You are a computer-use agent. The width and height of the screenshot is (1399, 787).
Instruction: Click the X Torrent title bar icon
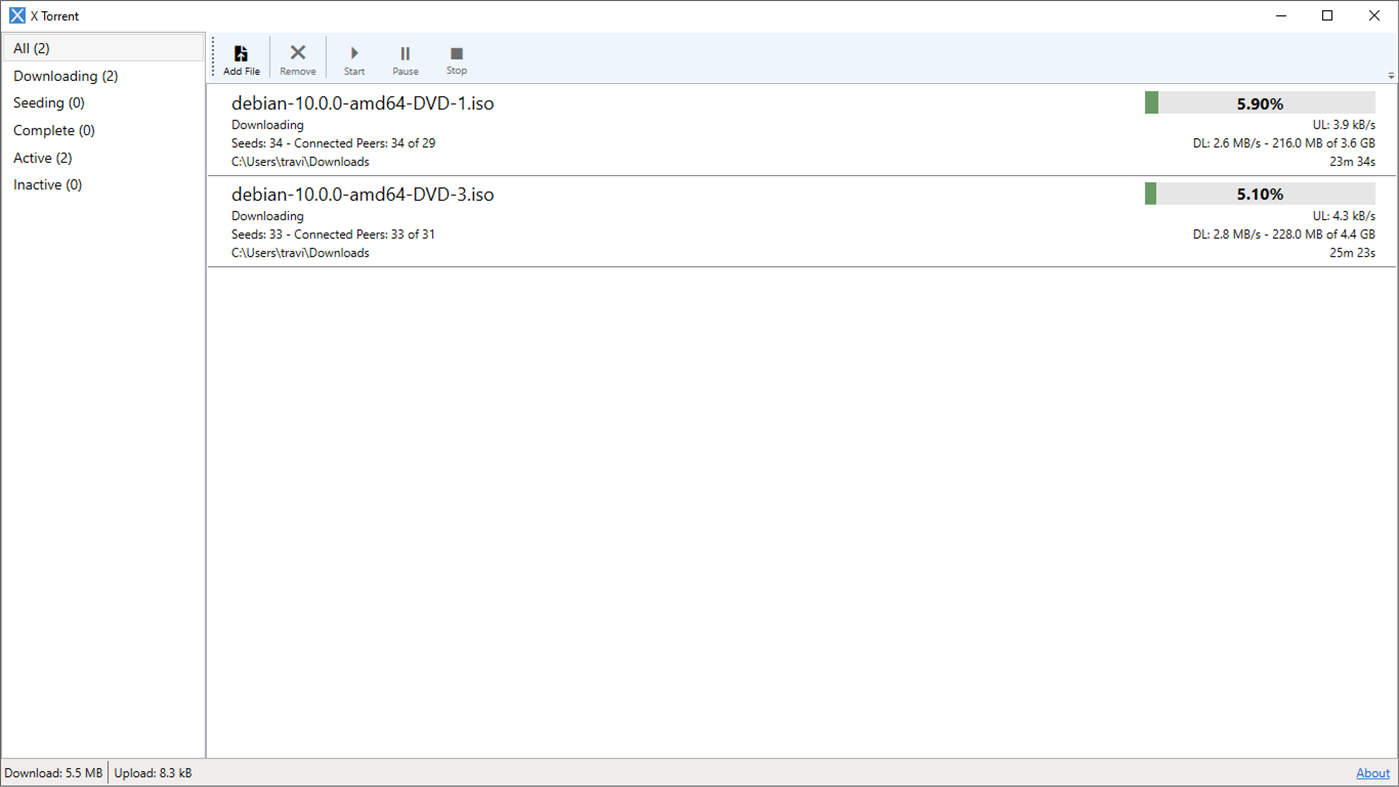[15, 15]
